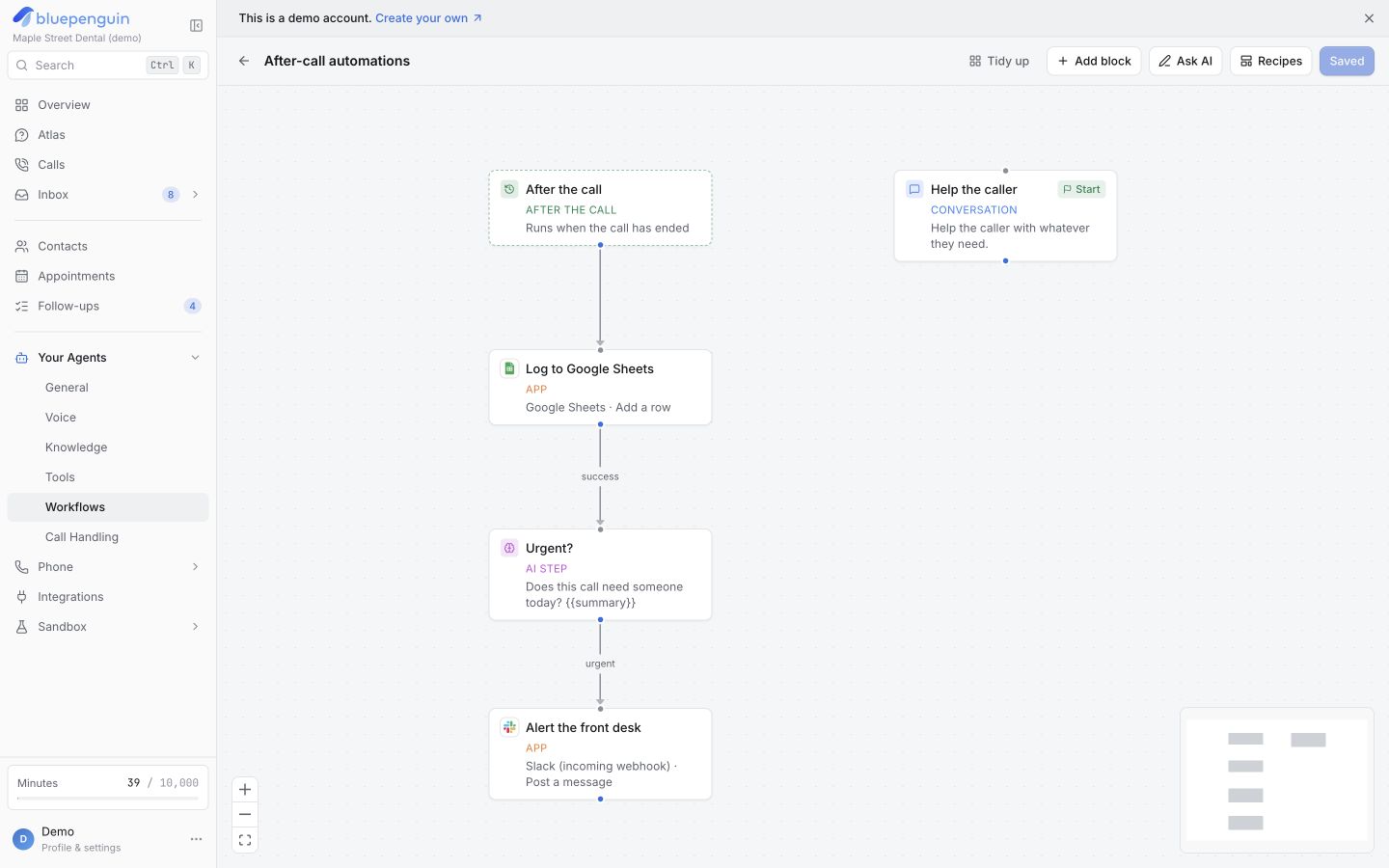
Task: Click the Slack icon in Alert block
Action: (x=509, y=727)
